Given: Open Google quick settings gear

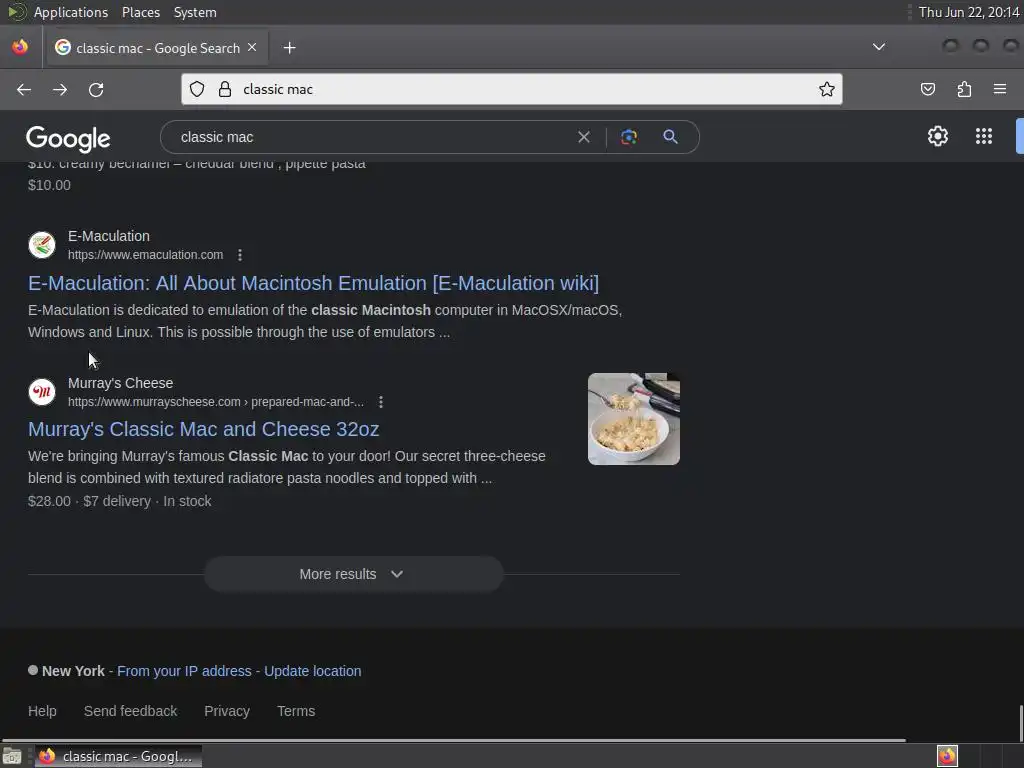Looking at the screenshot, I should point(938,136).
